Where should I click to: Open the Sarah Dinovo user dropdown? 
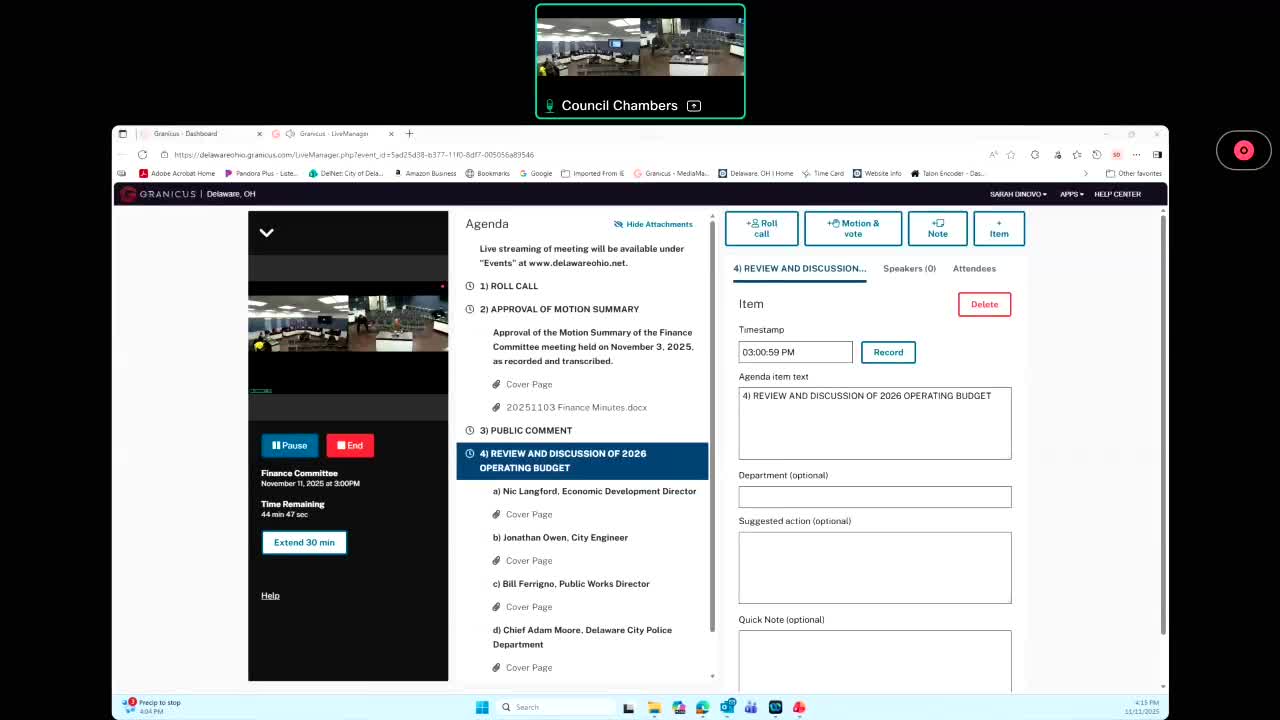(1018, 194)
